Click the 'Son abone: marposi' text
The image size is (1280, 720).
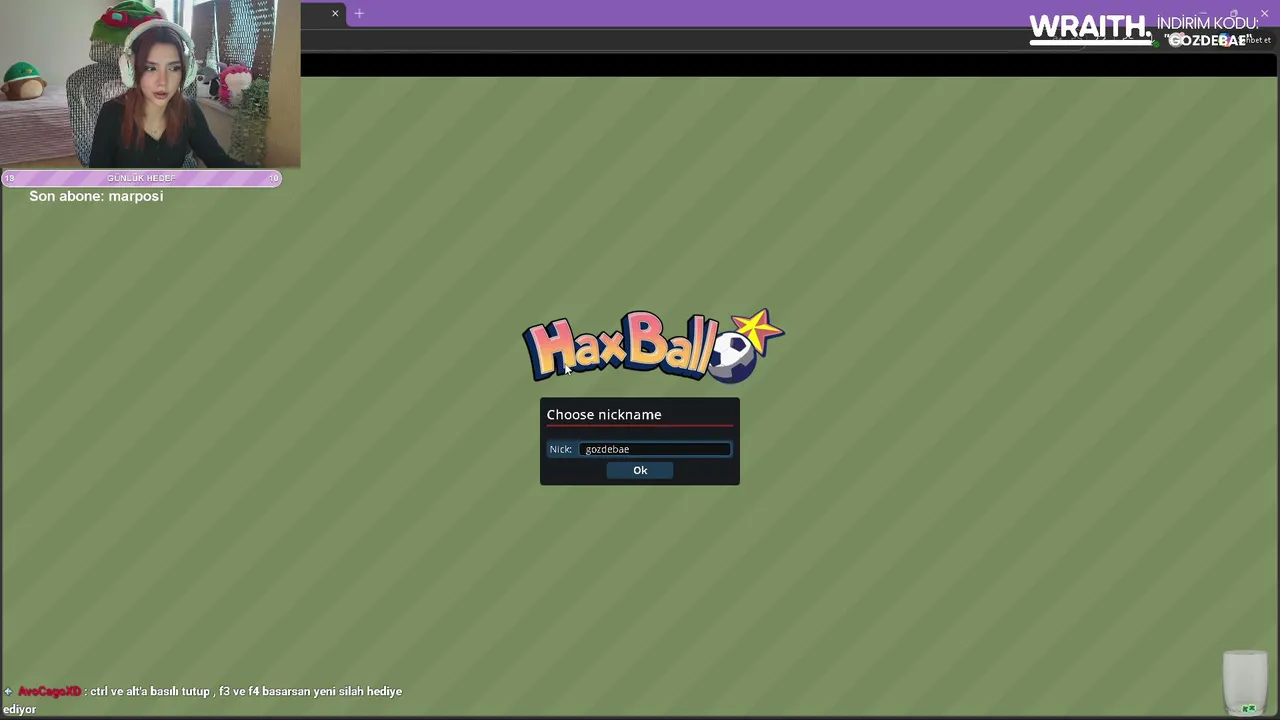click(96, 196)
